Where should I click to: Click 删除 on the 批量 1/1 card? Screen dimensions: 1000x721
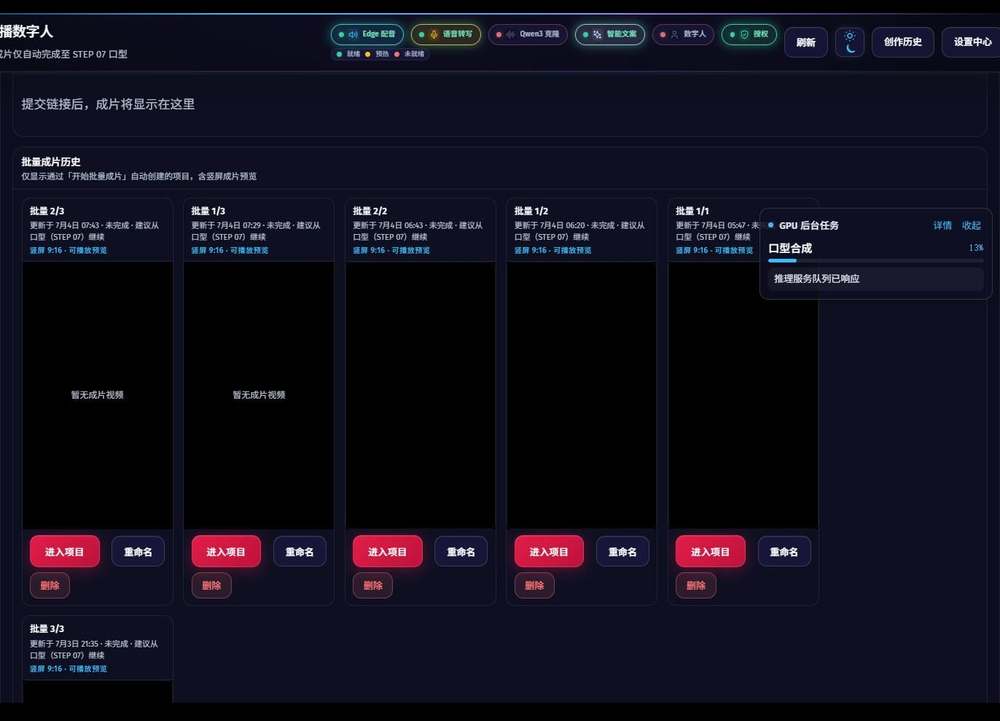(696, 585)
